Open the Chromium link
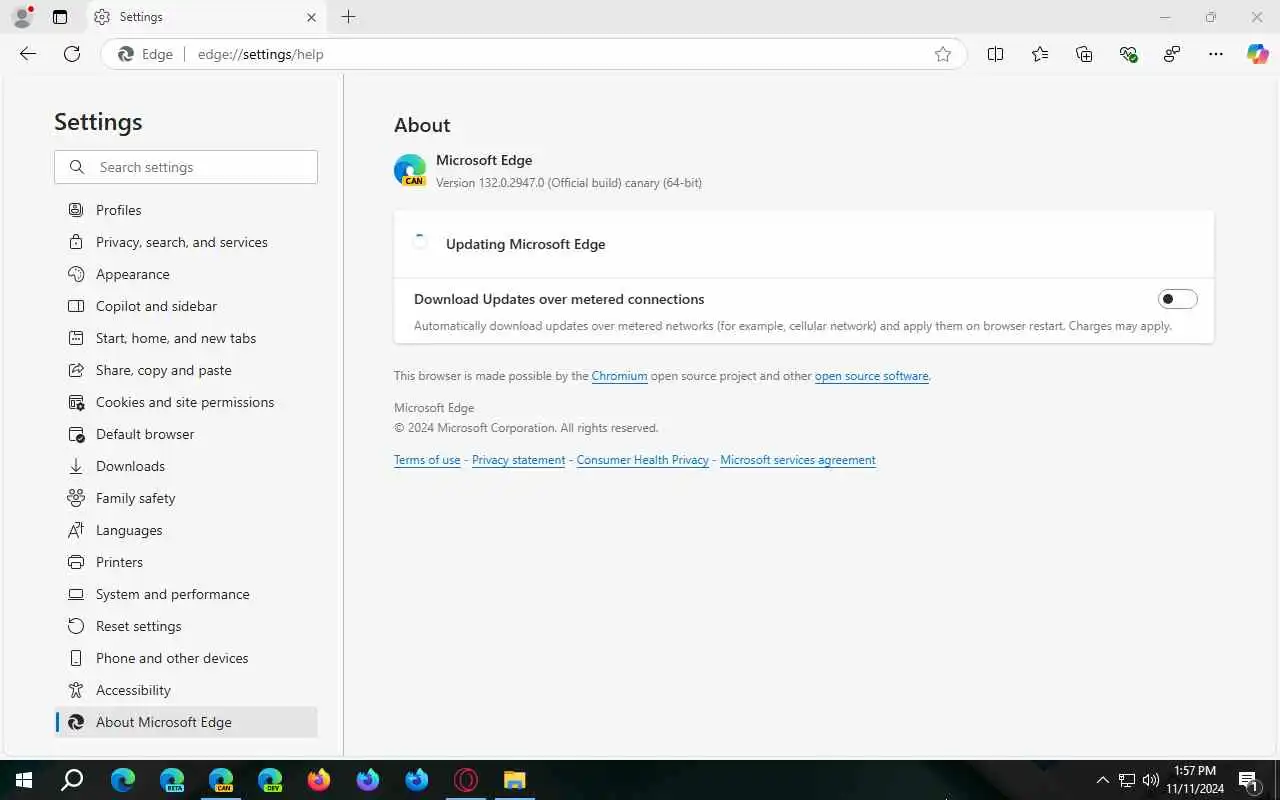Viewport: 1280px width, 800px height. coord(619,376)
